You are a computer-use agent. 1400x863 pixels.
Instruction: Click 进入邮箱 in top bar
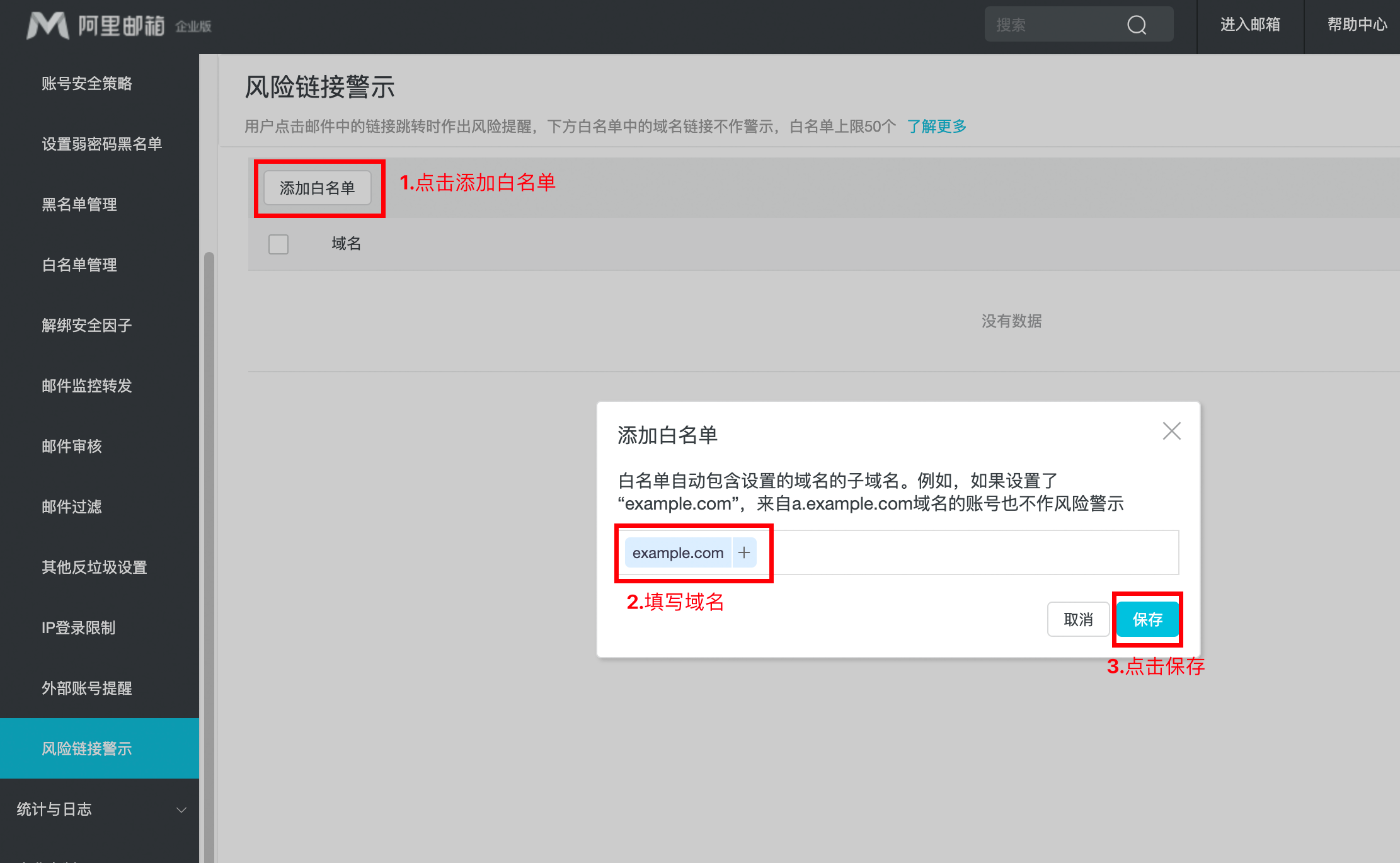1250,25
